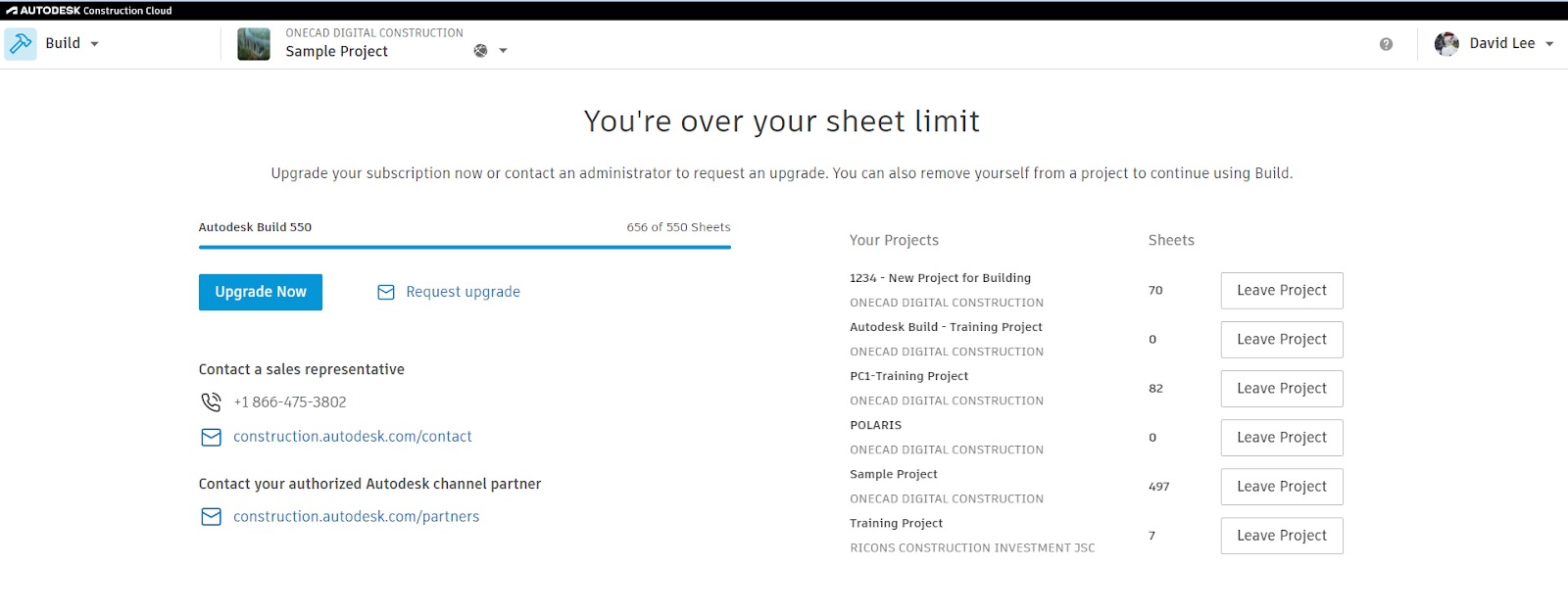Select the Autodesk Build - Training Project name

pyautogui.click(x=946, y=327)
